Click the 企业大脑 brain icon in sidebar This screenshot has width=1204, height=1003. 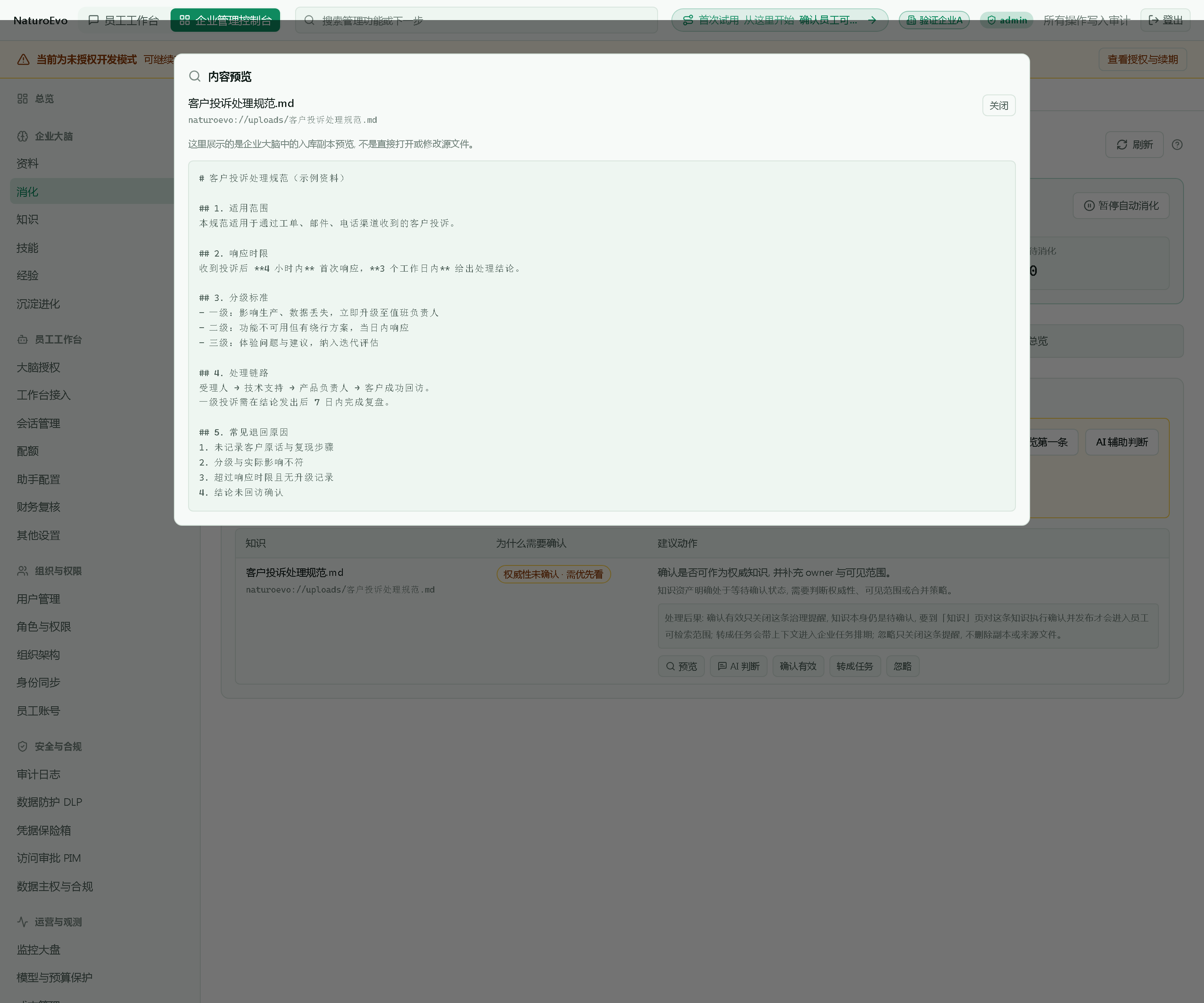click(22, 136)
